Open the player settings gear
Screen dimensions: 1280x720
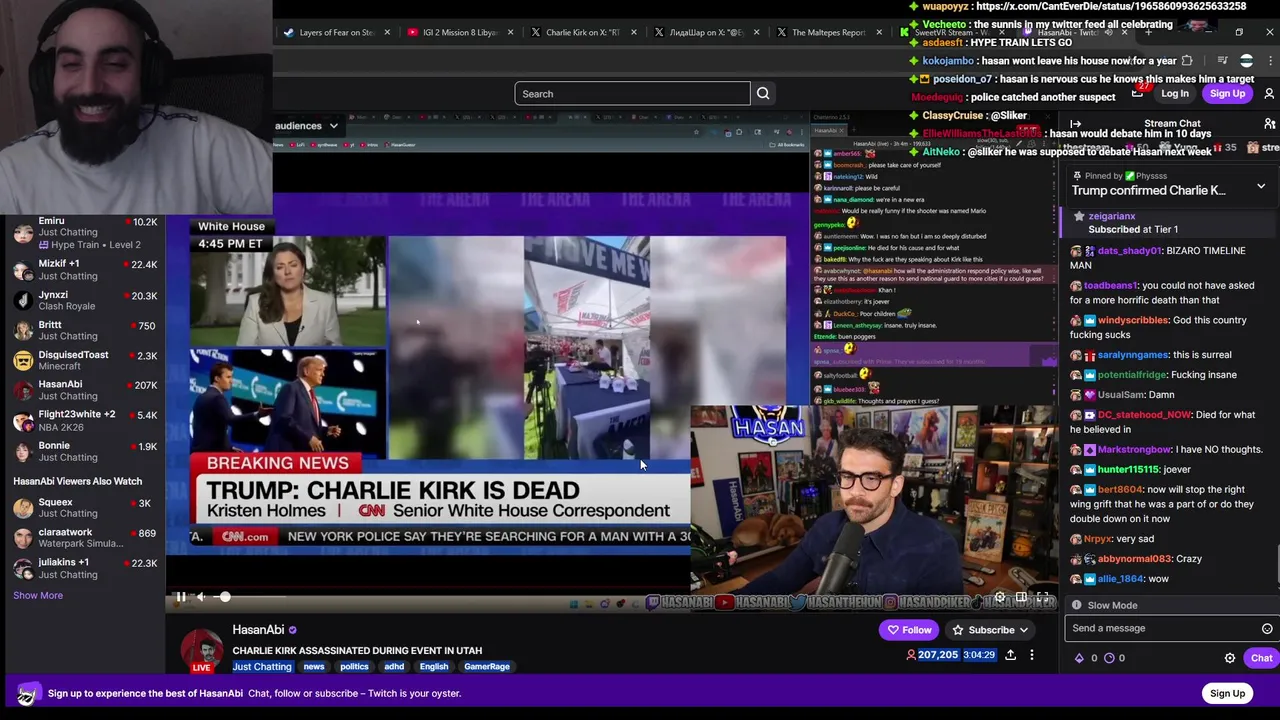point(999,597)
